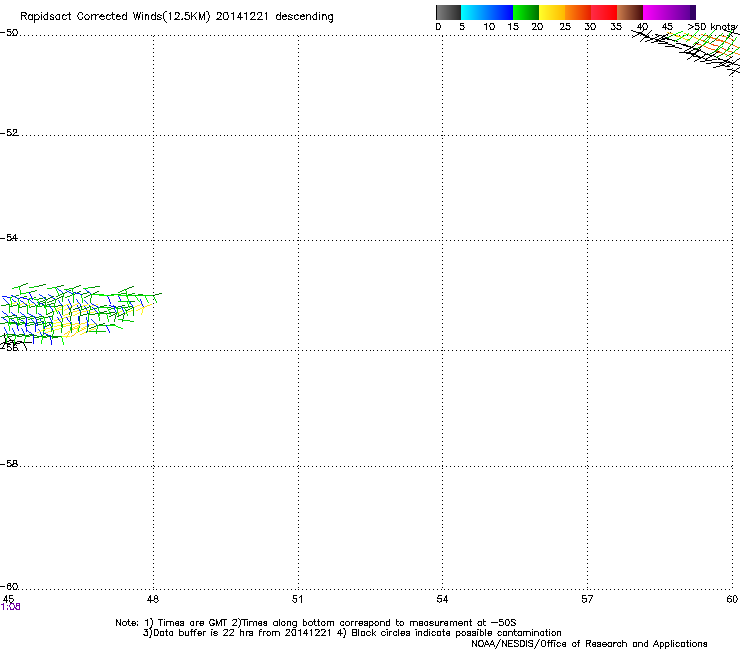The image size is (740, 650).
Task: Click the longitude label 57
Action: click(x=587, y=599)
